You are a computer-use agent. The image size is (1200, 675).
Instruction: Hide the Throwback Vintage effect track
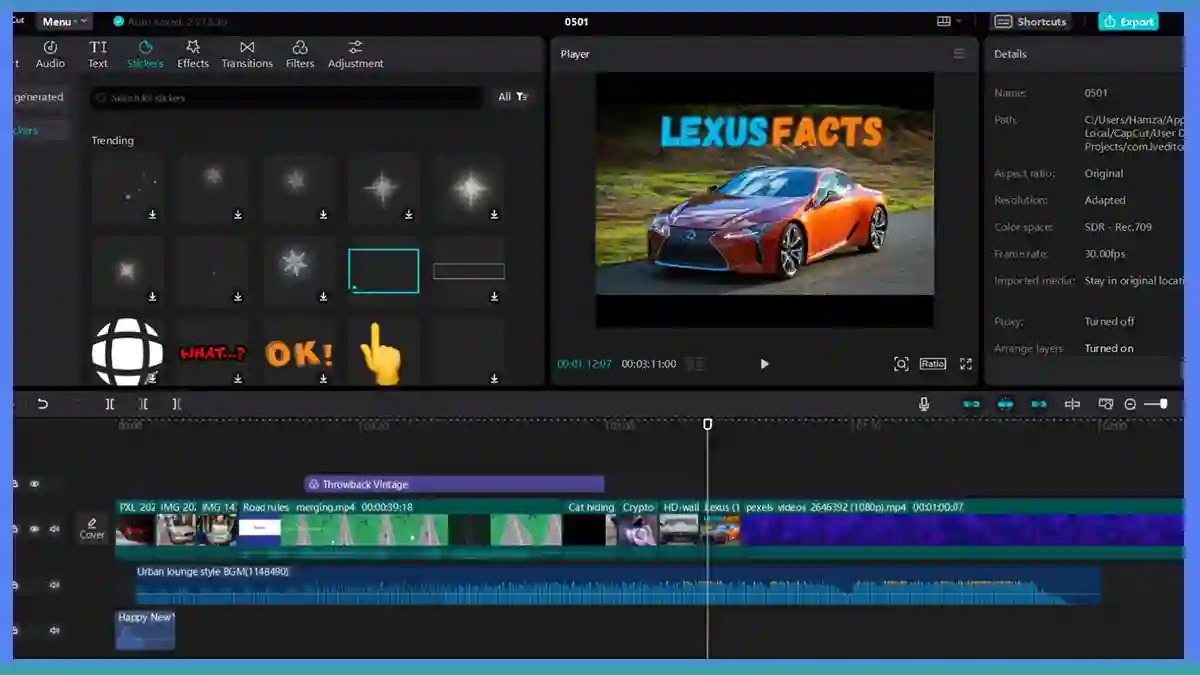click(35, 484)
